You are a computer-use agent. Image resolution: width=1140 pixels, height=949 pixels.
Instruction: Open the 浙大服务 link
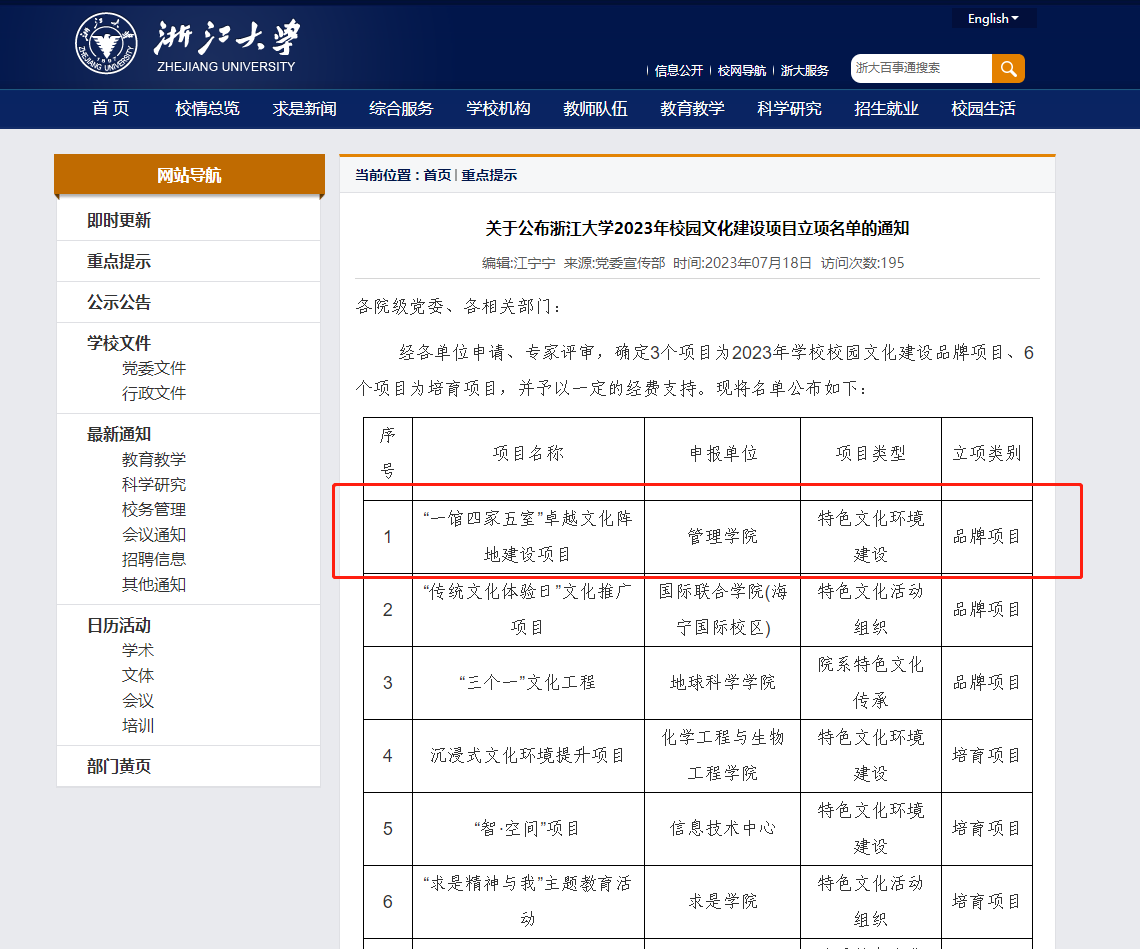(x=806, y=70)
